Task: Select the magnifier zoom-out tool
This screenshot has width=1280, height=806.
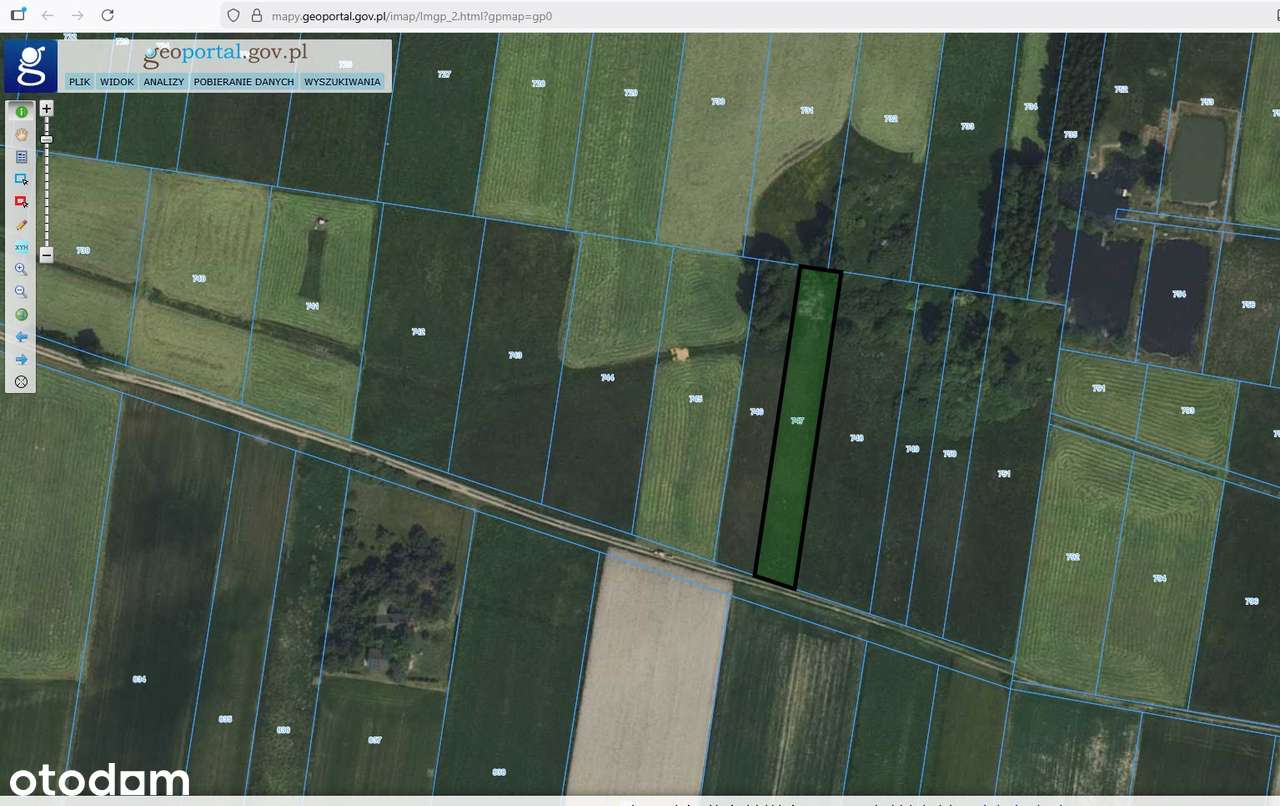Action: coord(21,292)
